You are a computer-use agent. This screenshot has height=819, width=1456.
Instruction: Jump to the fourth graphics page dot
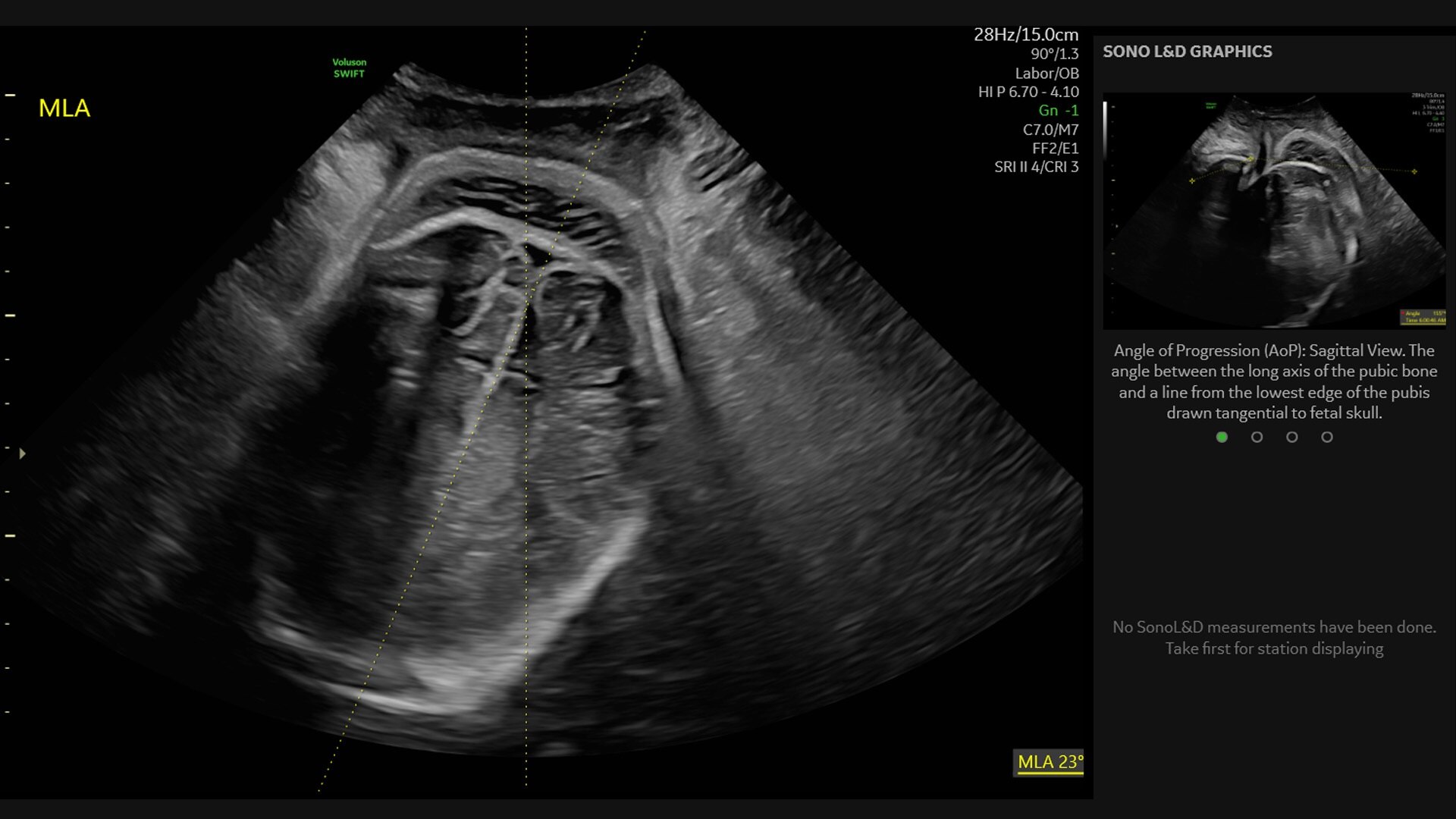click(1326, 437)
